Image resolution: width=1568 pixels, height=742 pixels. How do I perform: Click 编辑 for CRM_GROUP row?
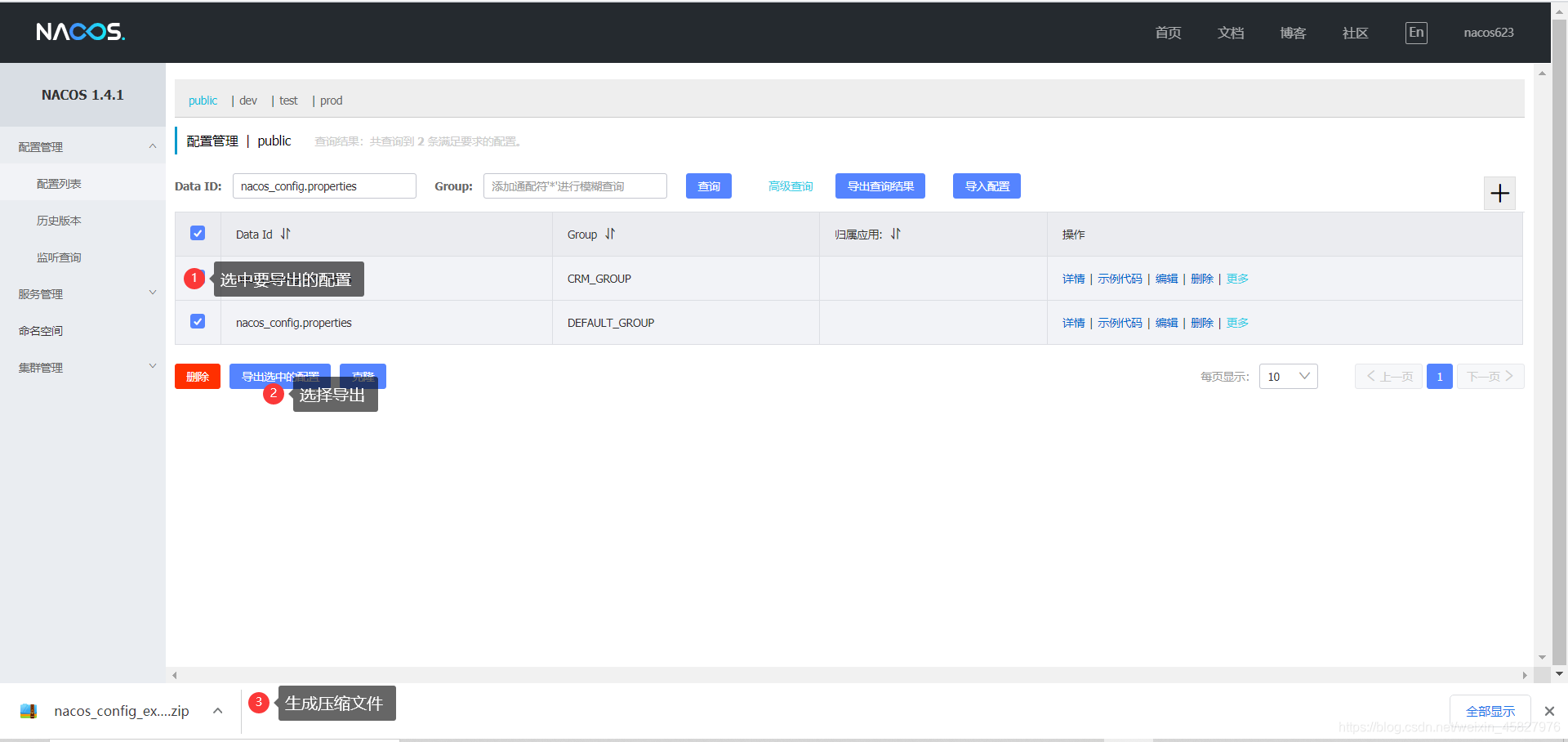tap(1166, 279)
